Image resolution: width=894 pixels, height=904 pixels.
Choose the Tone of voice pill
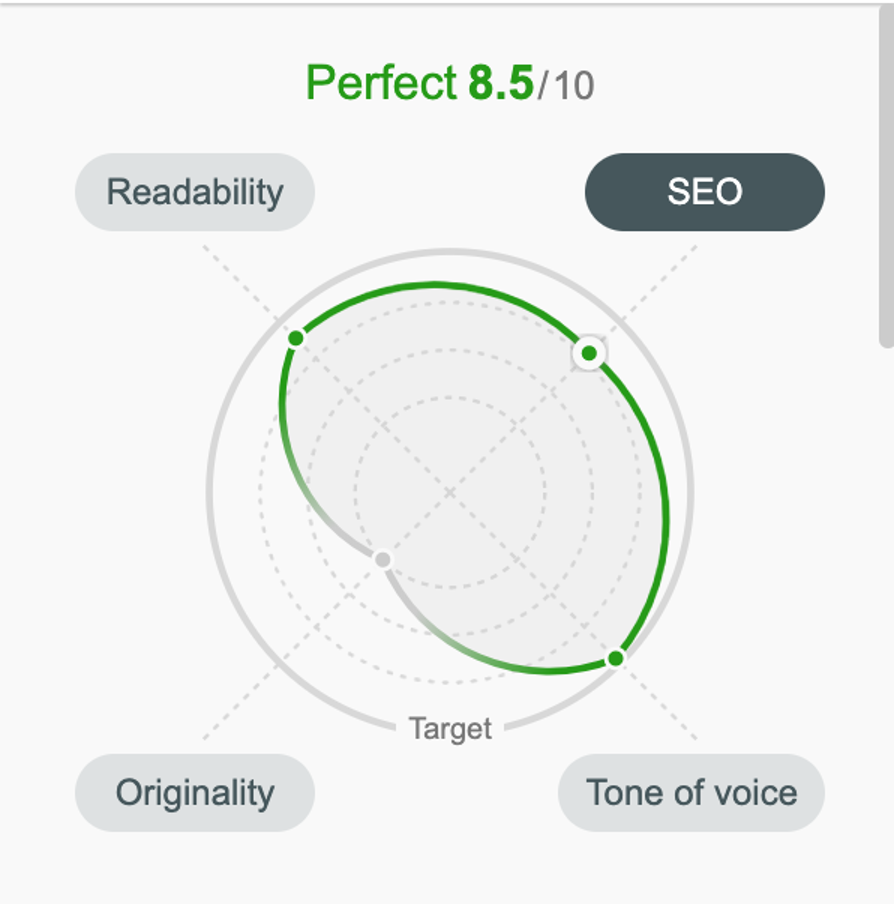pyautogui.click(x=691, y=793)
